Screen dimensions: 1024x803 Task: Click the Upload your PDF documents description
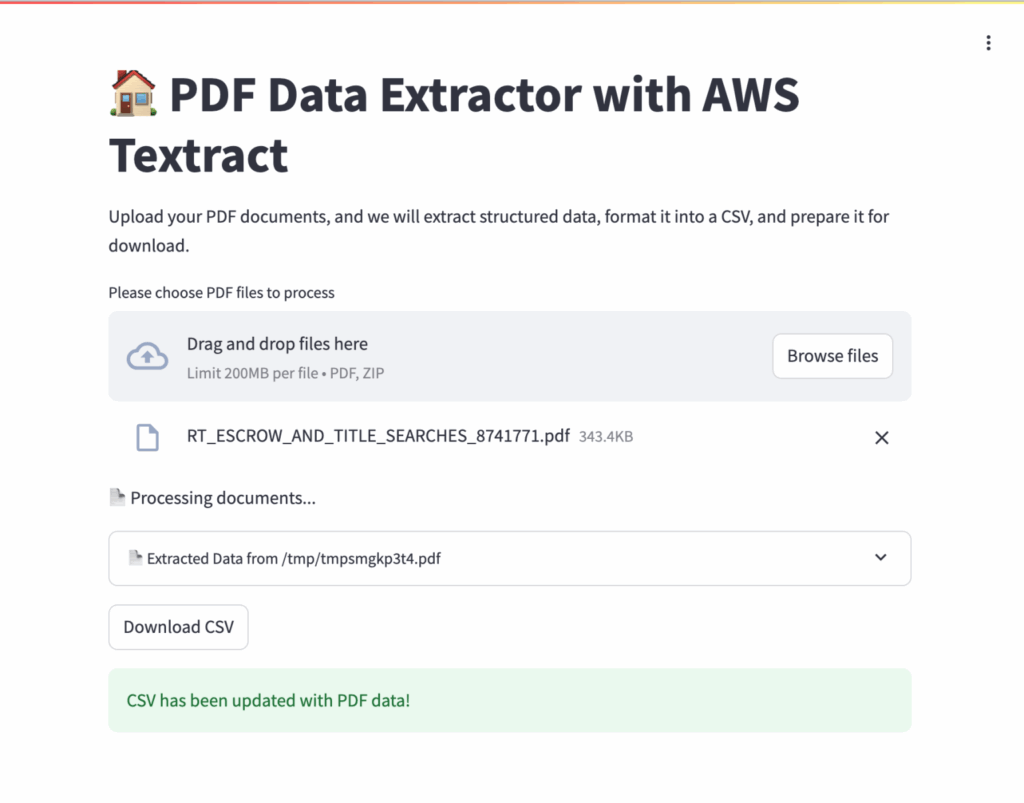498,230
